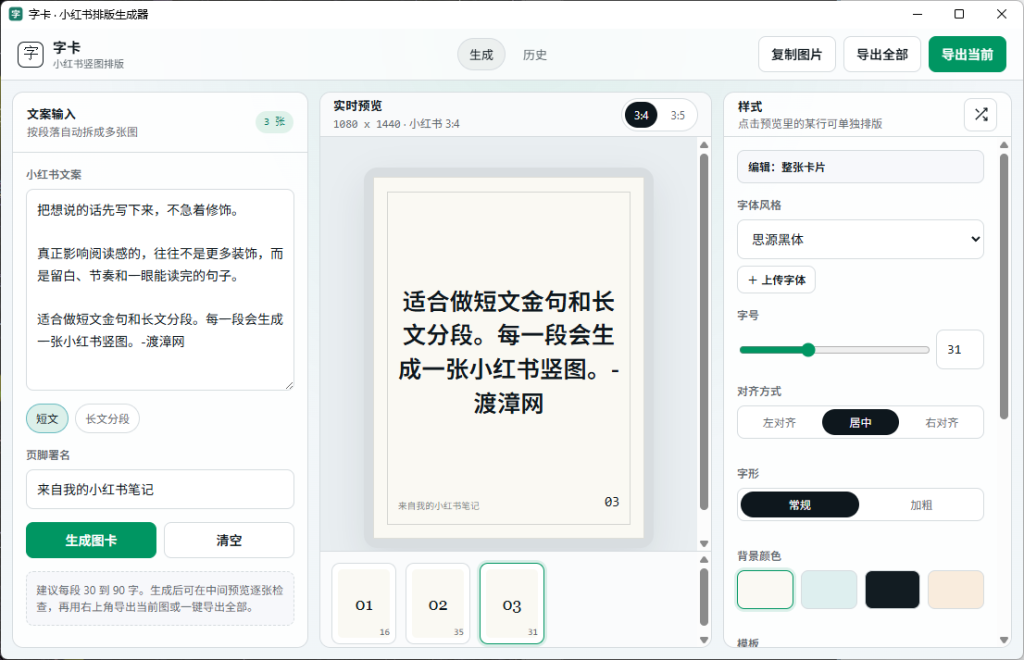The width and height of the screenshot is (1024, 660).
Task: Select the 加粗 font weight
Action: pyautogui.click(x=921, y=505)
